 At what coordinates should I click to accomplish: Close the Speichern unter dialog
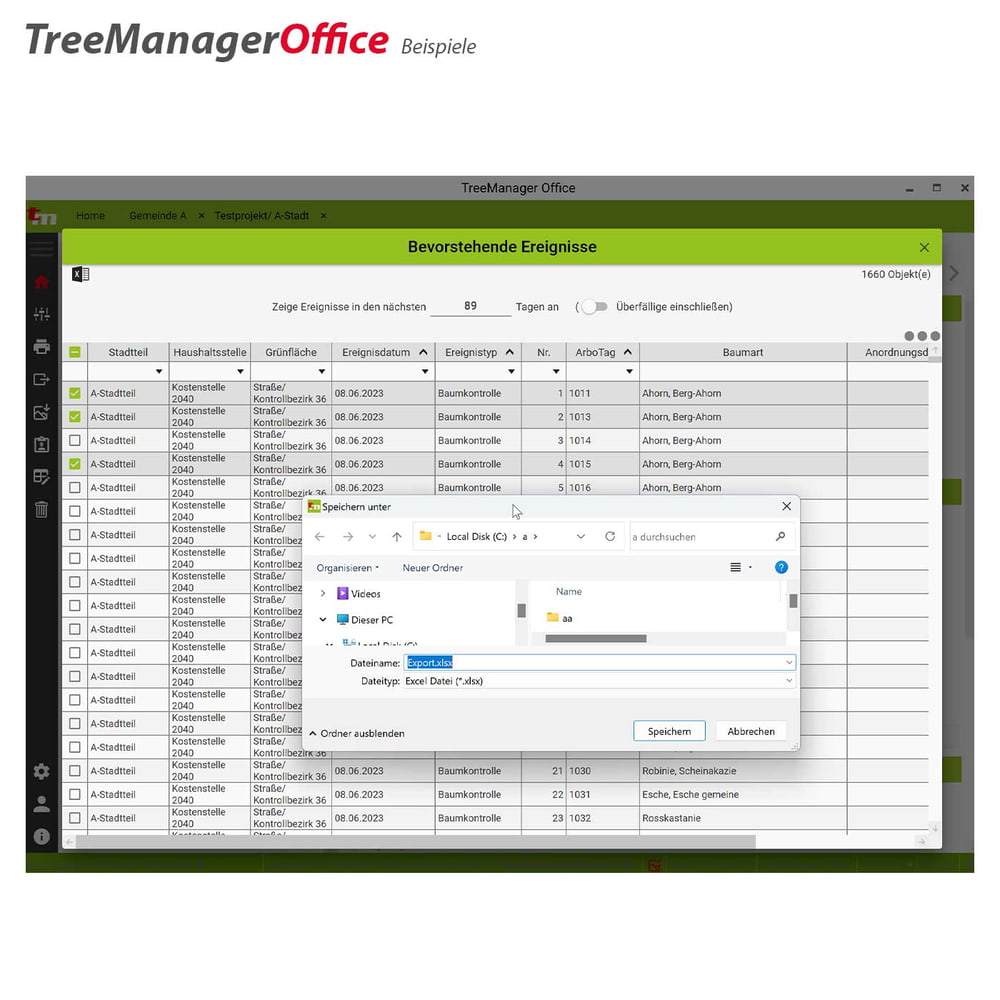[786, 506]
